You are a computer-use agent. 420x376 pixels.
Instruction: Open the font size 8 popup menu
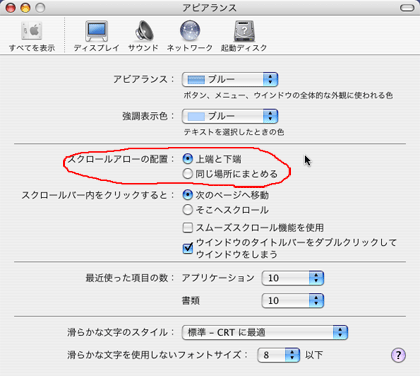coord(279,355)
